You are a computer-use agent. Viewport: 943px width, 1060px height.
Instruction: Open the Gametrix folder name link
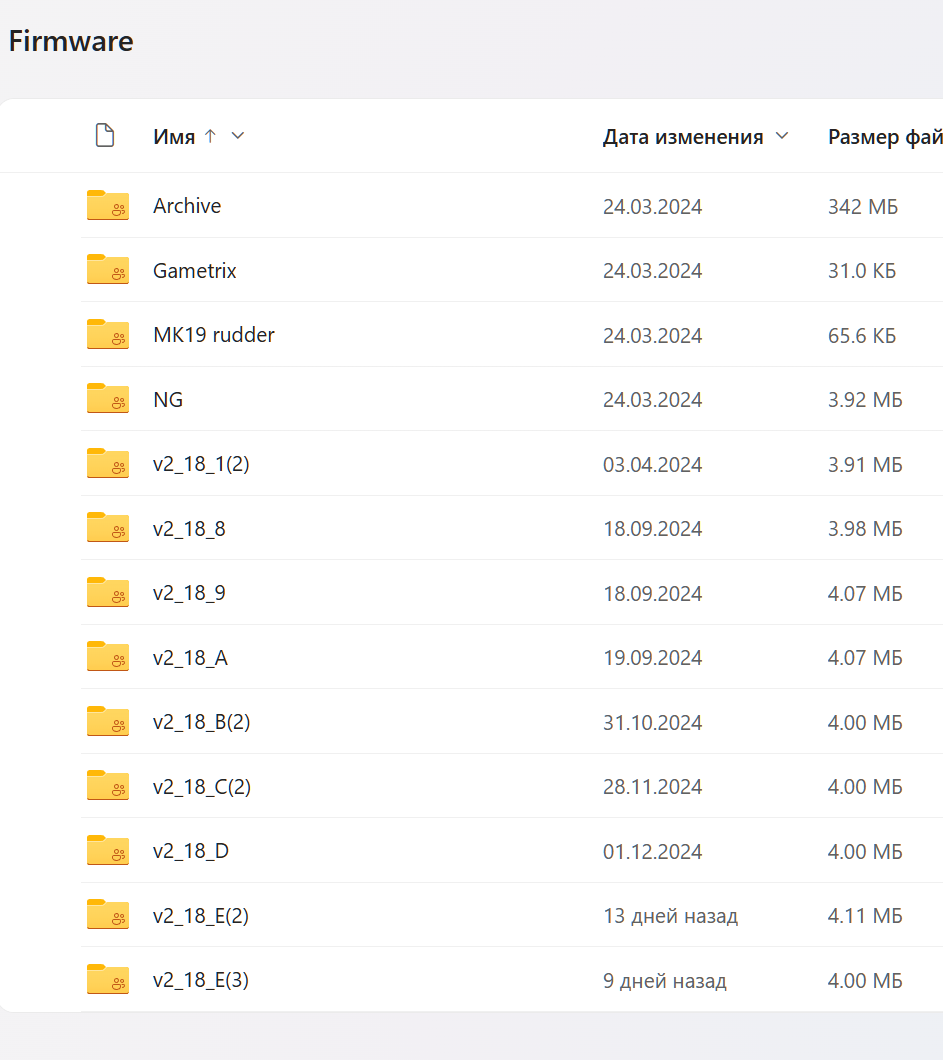(195, 270)
